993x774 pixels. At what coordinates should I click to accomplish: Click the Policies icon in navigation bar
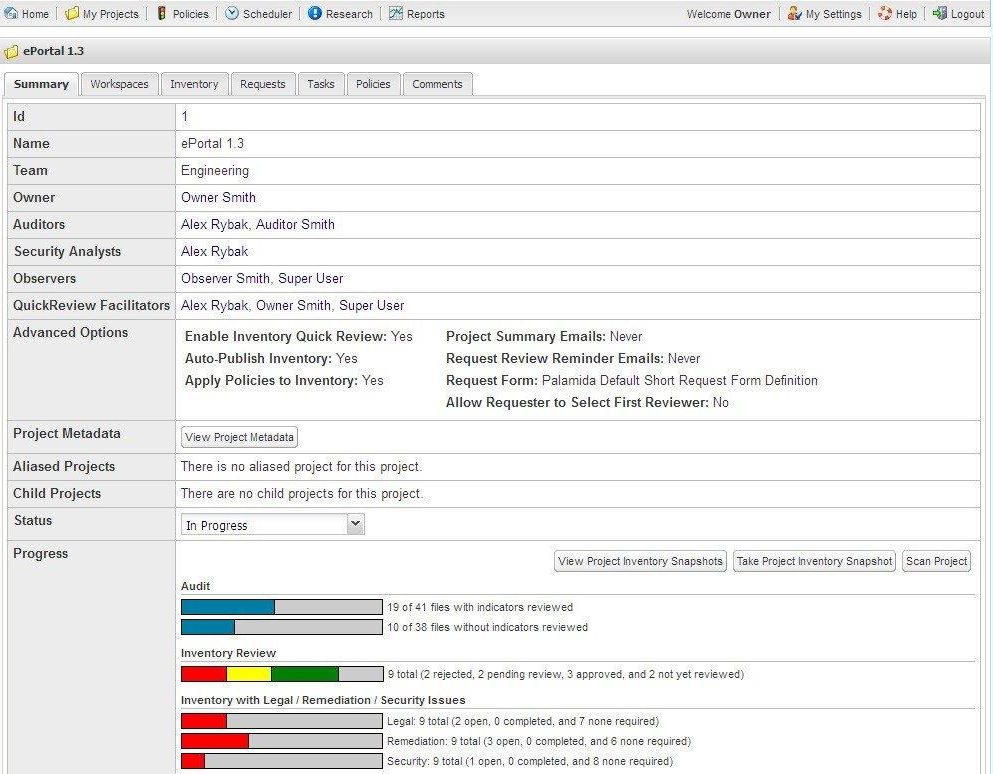[162, 14]
